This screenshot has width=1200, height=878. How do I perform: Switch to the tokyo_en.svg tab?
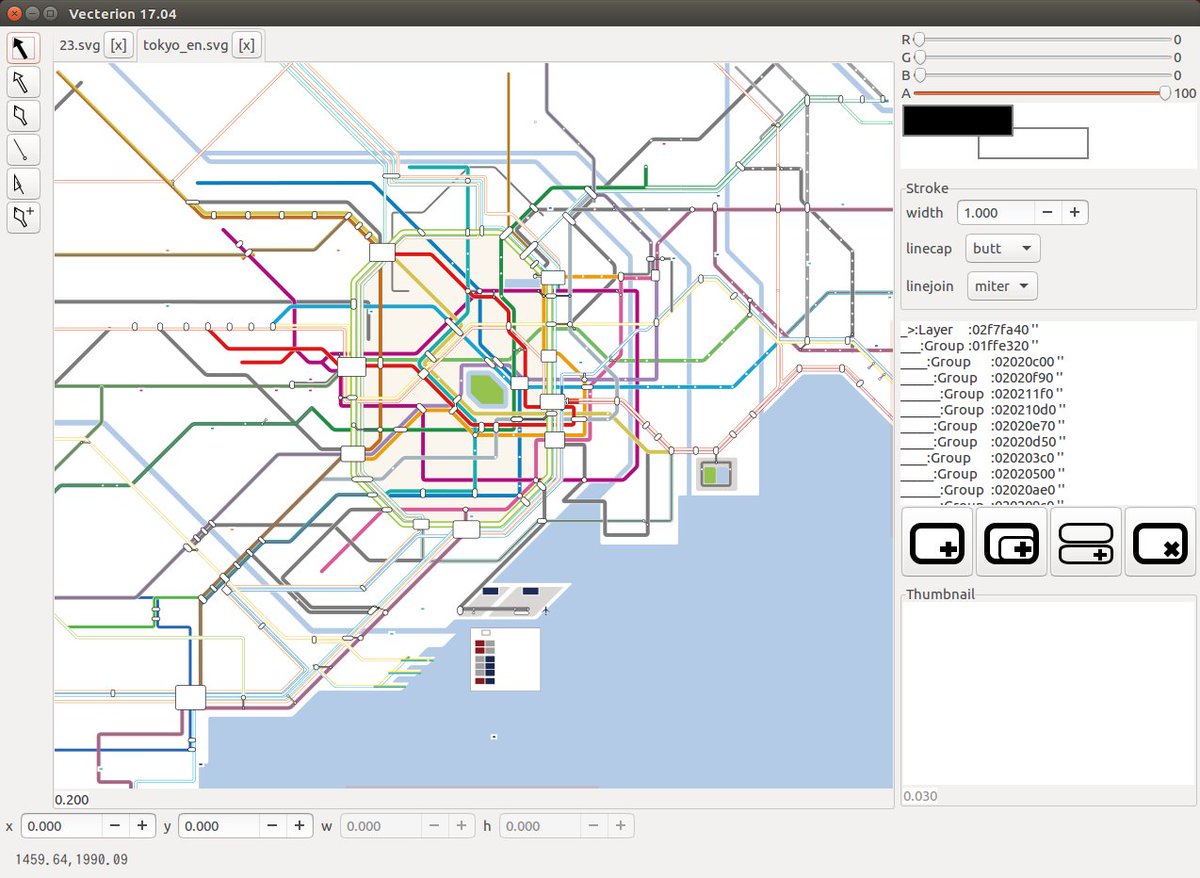pyautogui.click(x=185, y=45)
